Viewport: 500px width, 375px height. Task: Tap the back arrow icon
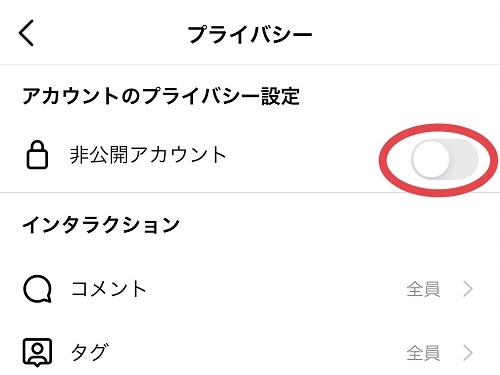(26, 33)
